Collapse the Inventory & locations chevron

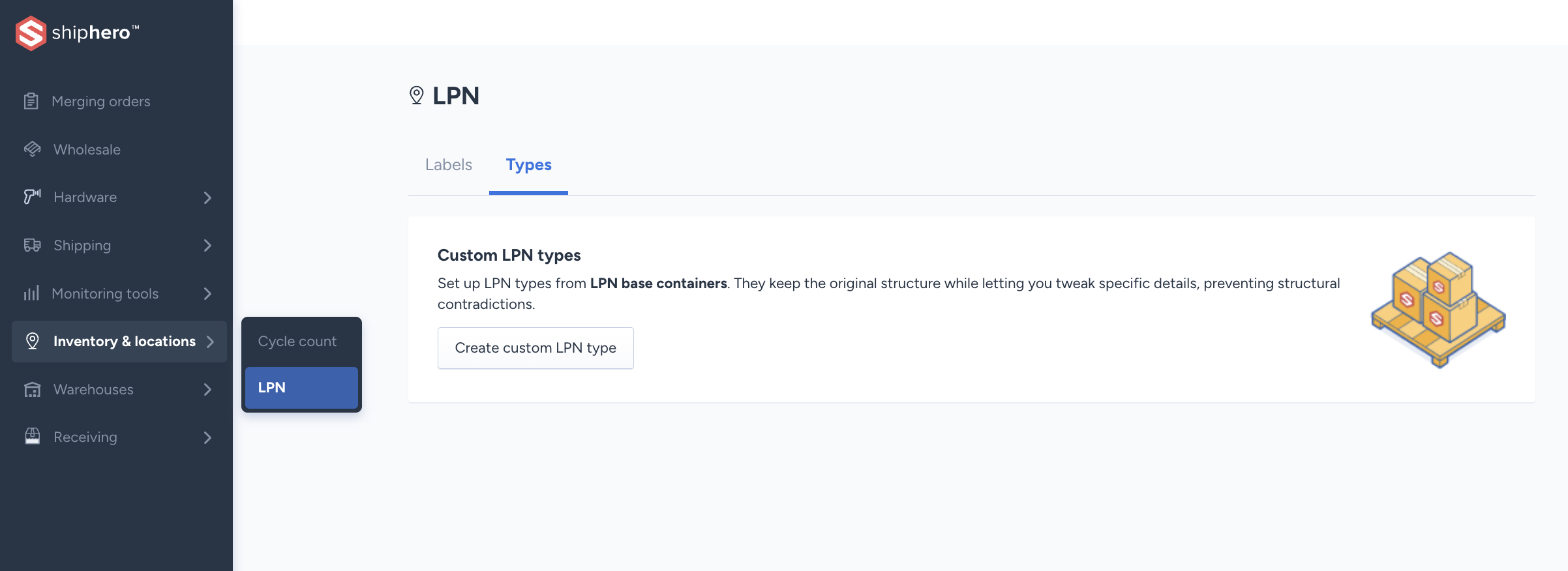coord(210,342)
